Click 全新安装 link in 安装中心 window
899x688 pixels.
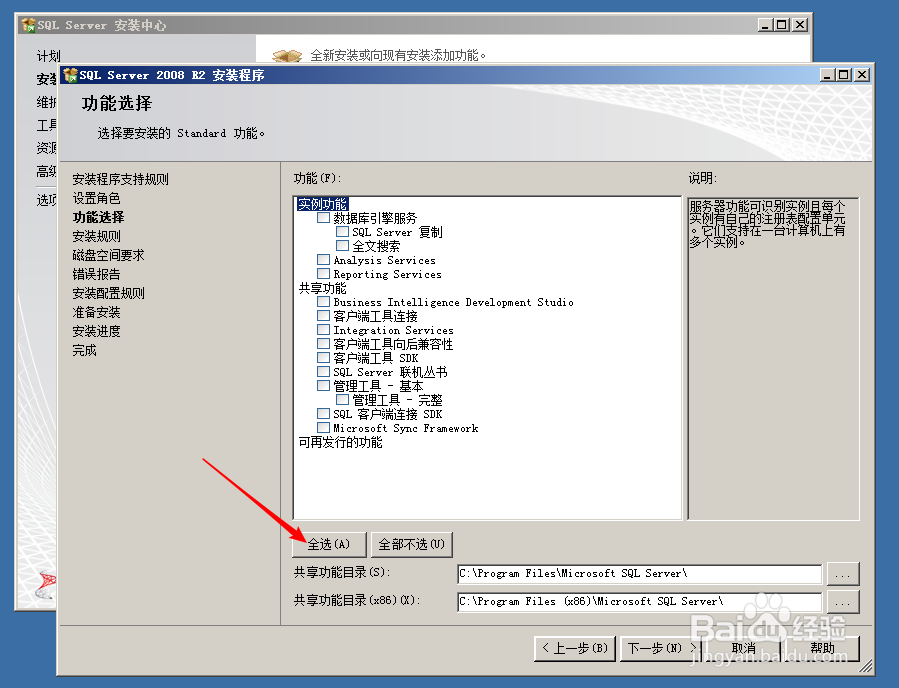tap(398, 55)
